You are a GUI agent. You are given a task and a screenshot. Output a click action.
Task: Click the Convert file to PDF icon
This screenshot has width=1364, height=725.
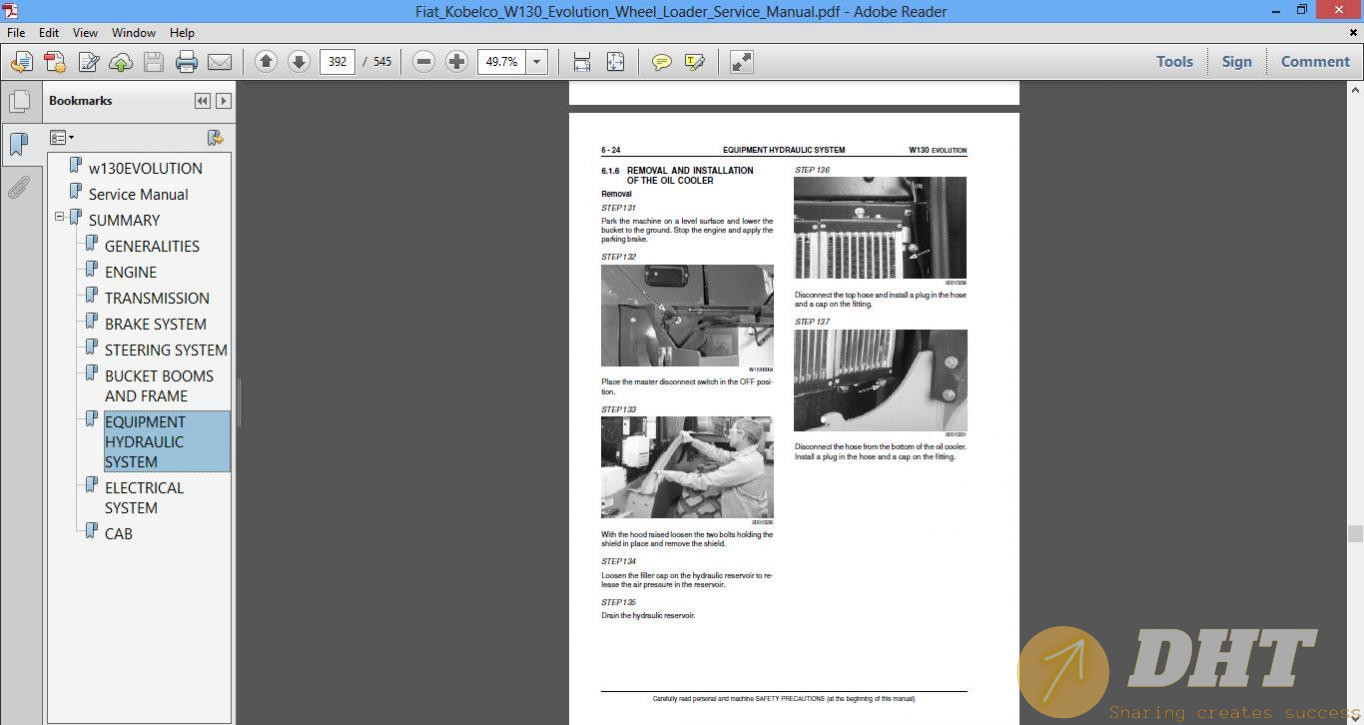pyautogui.click(x=55, y=62)
